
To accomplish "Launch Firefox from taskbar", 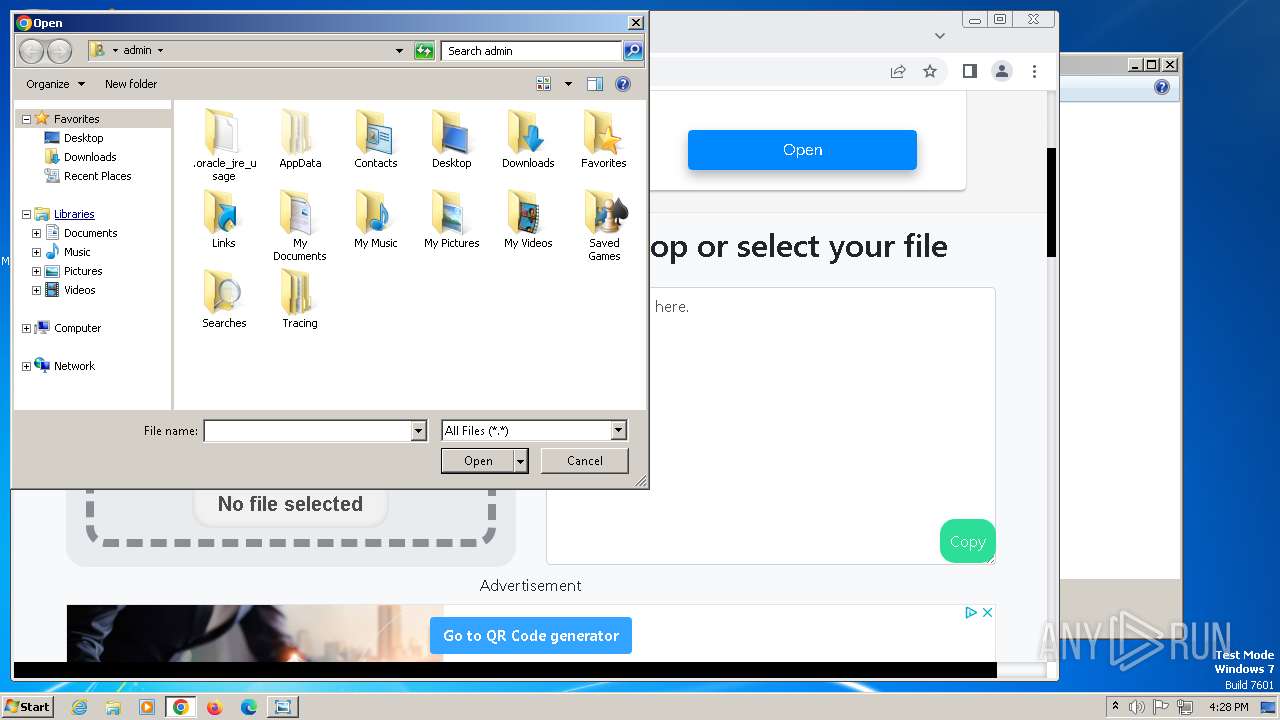I will tap(214, 707).
